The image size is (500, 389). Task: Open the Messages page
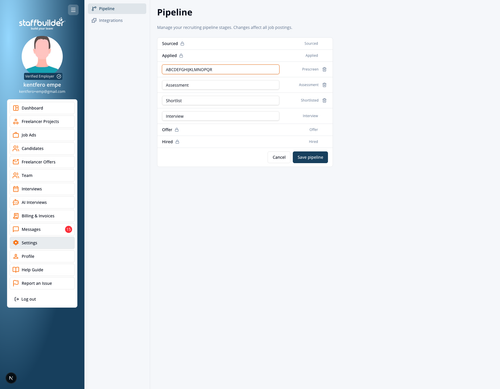tap(42, 229)
